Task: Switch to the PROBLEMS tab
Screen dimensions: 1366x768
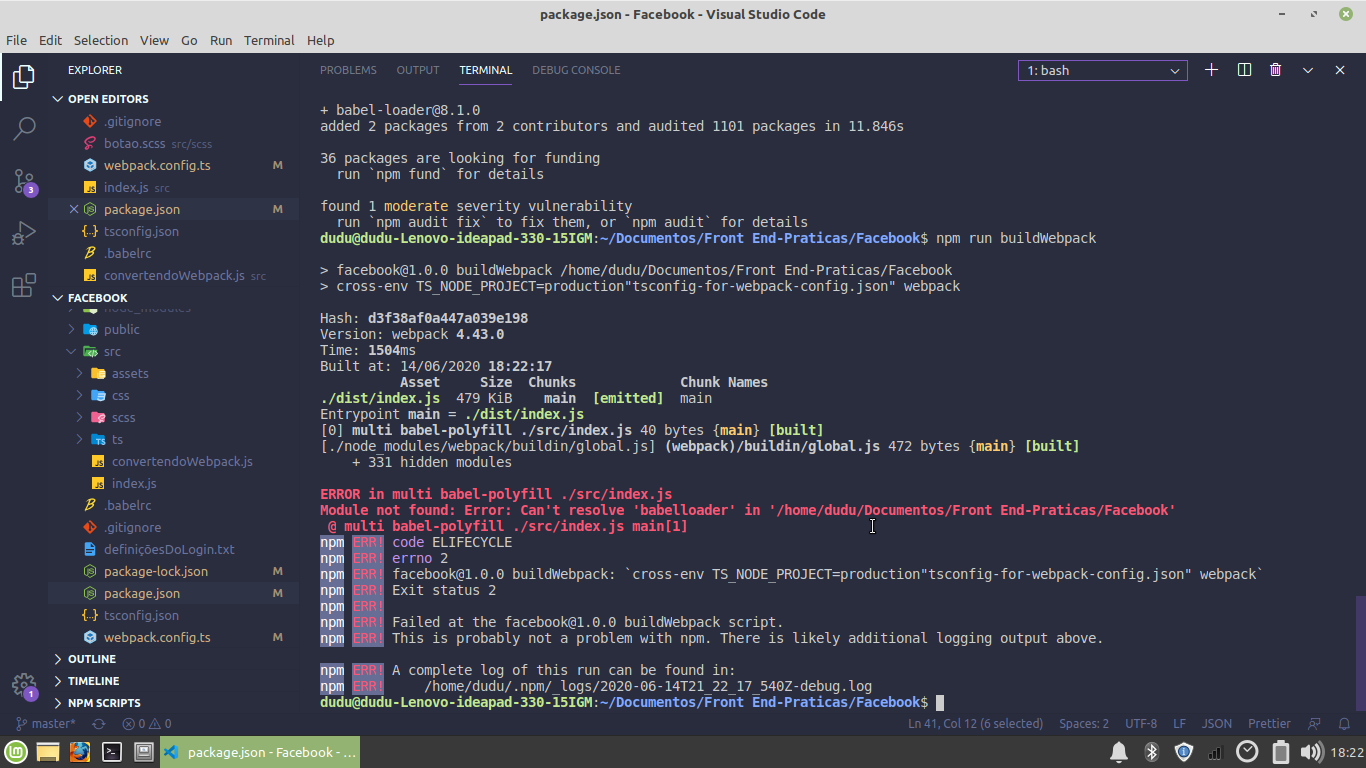Action: [348, 70]
